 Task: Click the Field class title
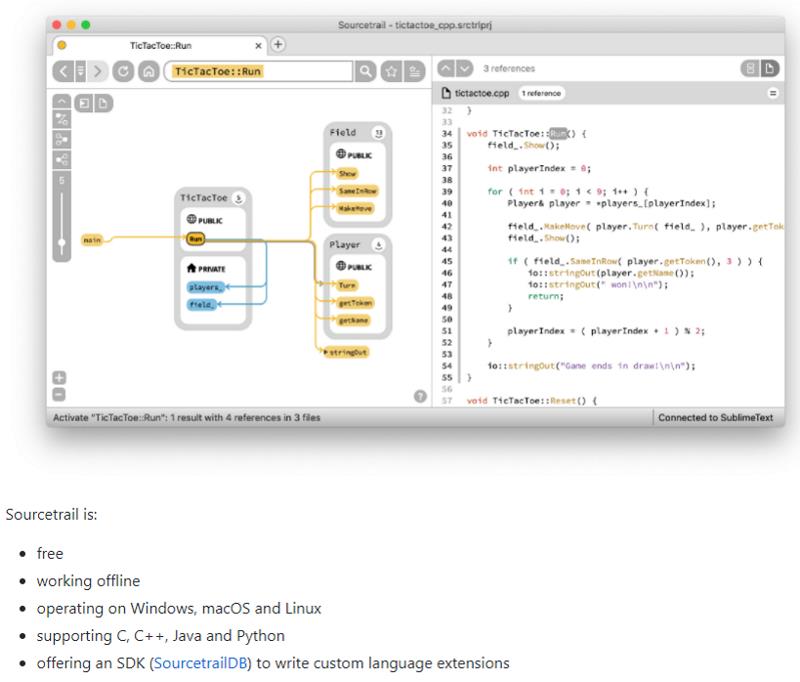[x=343, y=133]
